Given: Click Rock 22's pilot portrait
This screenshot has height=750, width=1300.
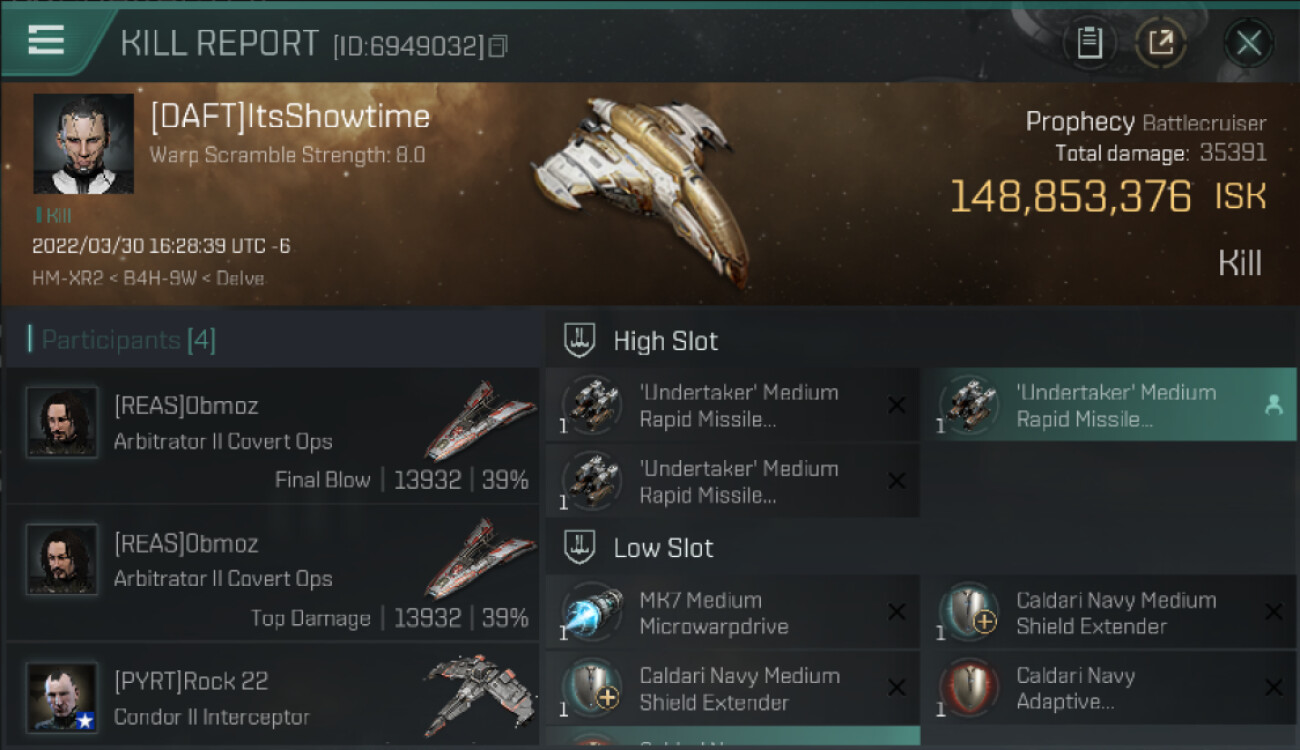Looking at the screenshot, I should click(x=62, y=696).
